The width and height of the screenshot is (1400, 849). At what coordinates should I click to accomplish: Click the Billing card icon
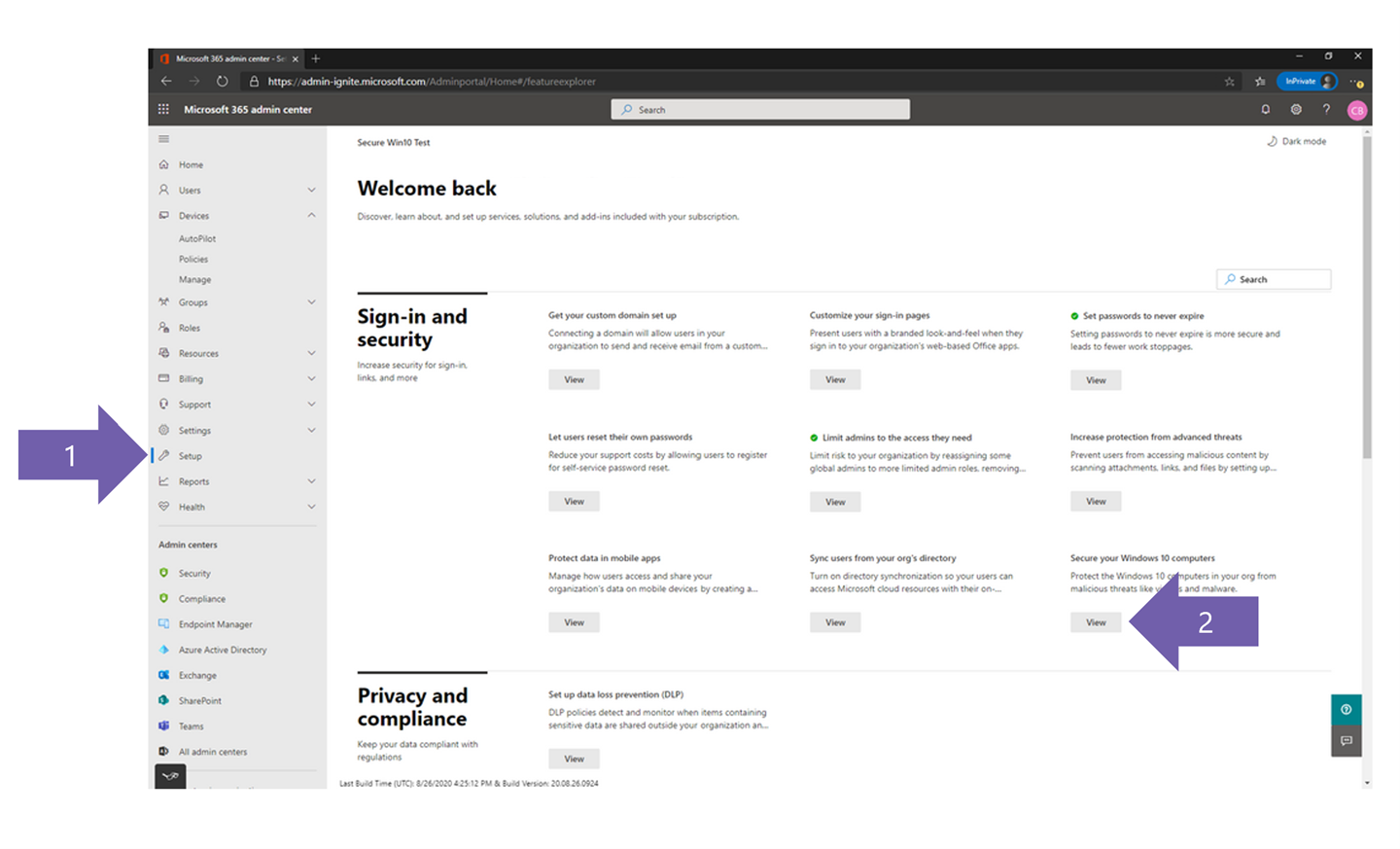click(x=163, y=378)
